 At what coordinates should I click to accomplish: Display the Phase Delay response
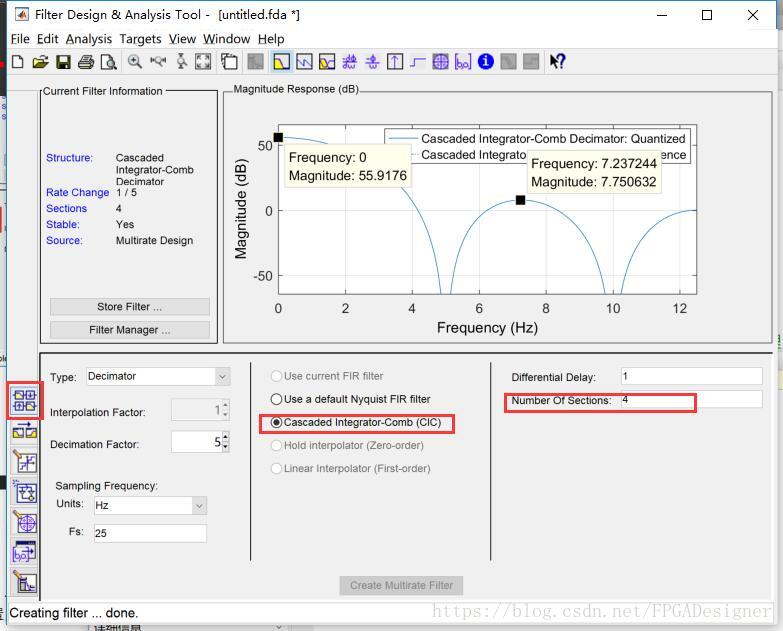point(372,61)
